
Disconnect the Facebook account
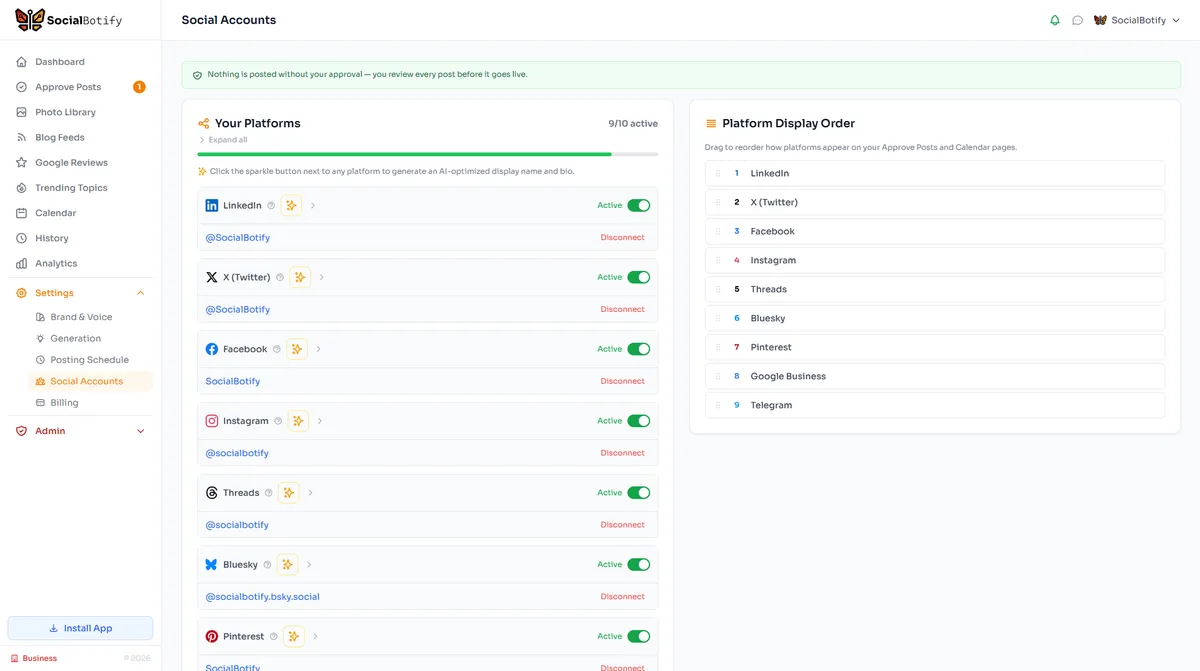click(x=622, y=381)
